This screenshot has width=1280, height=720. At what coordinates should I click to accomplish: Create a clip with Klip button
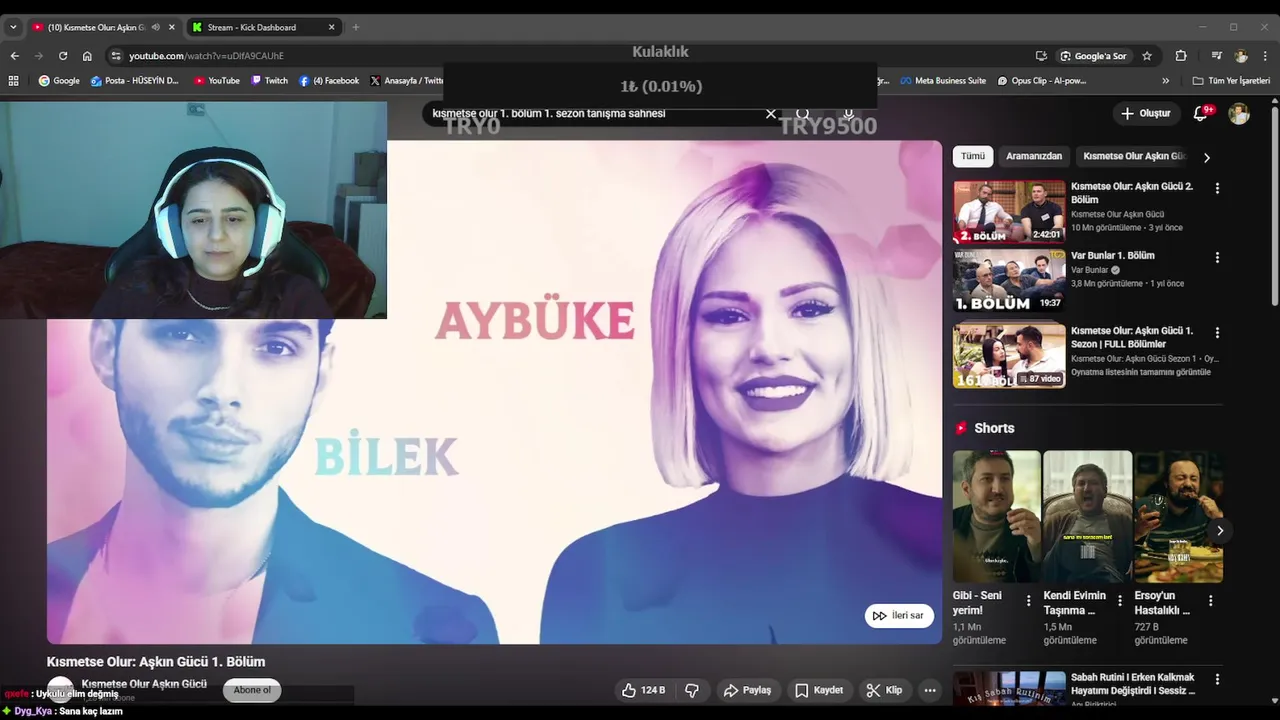[x=884, y=690]
